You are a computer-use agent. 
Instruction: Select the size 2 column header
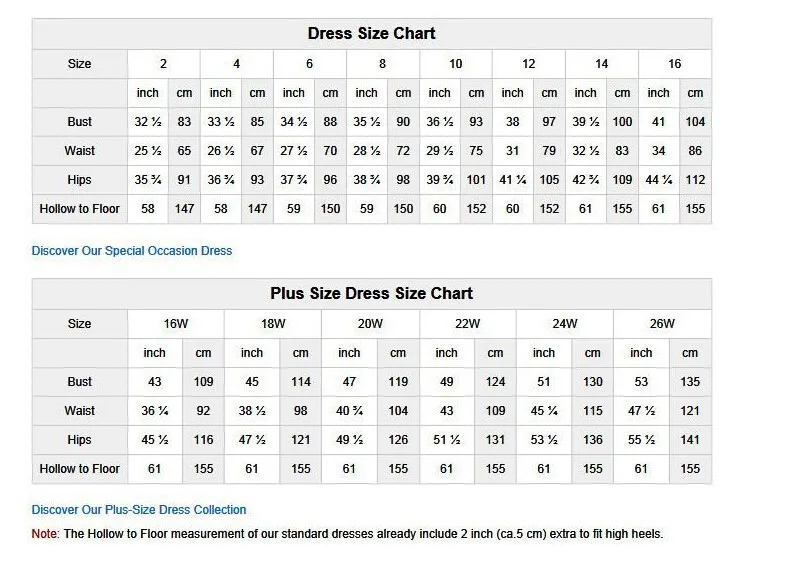click(163, 64)
